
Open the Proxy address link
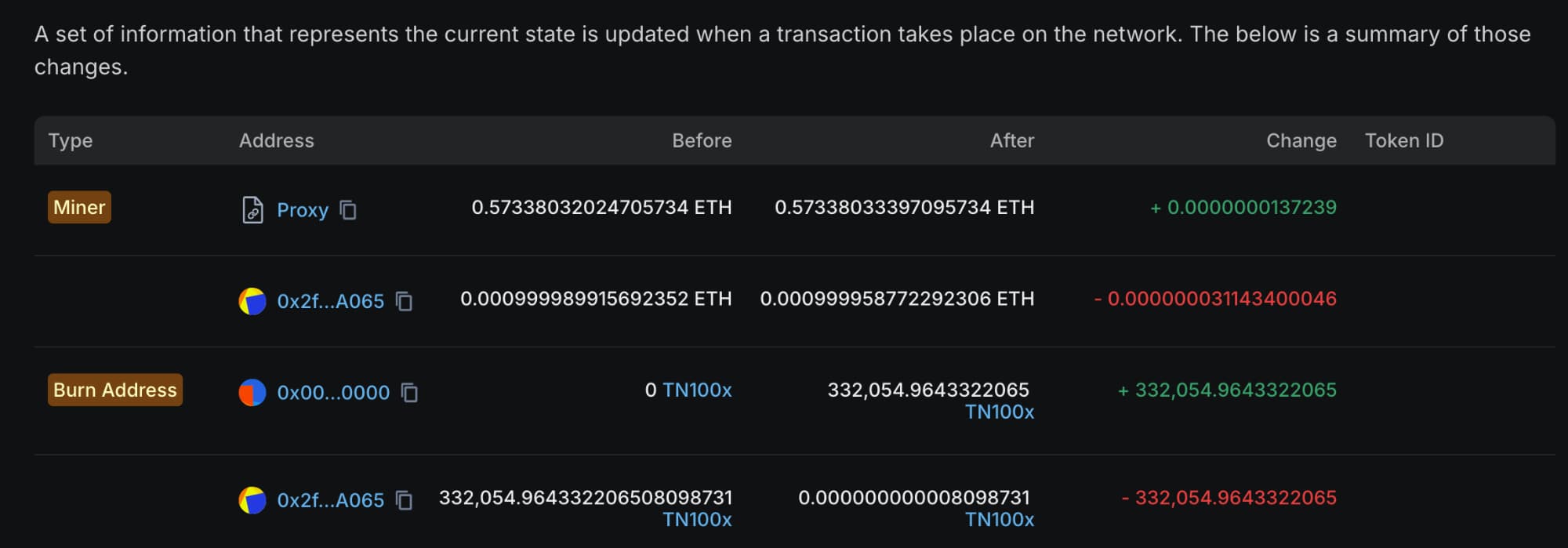coord(303,210)
